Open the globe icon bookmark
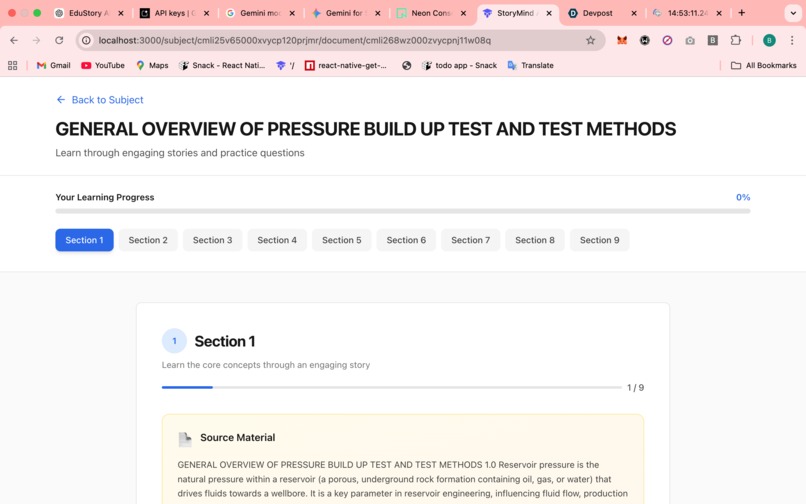This screenshot has width=806, height=504. pyautogui.click(x=406, y=65)
